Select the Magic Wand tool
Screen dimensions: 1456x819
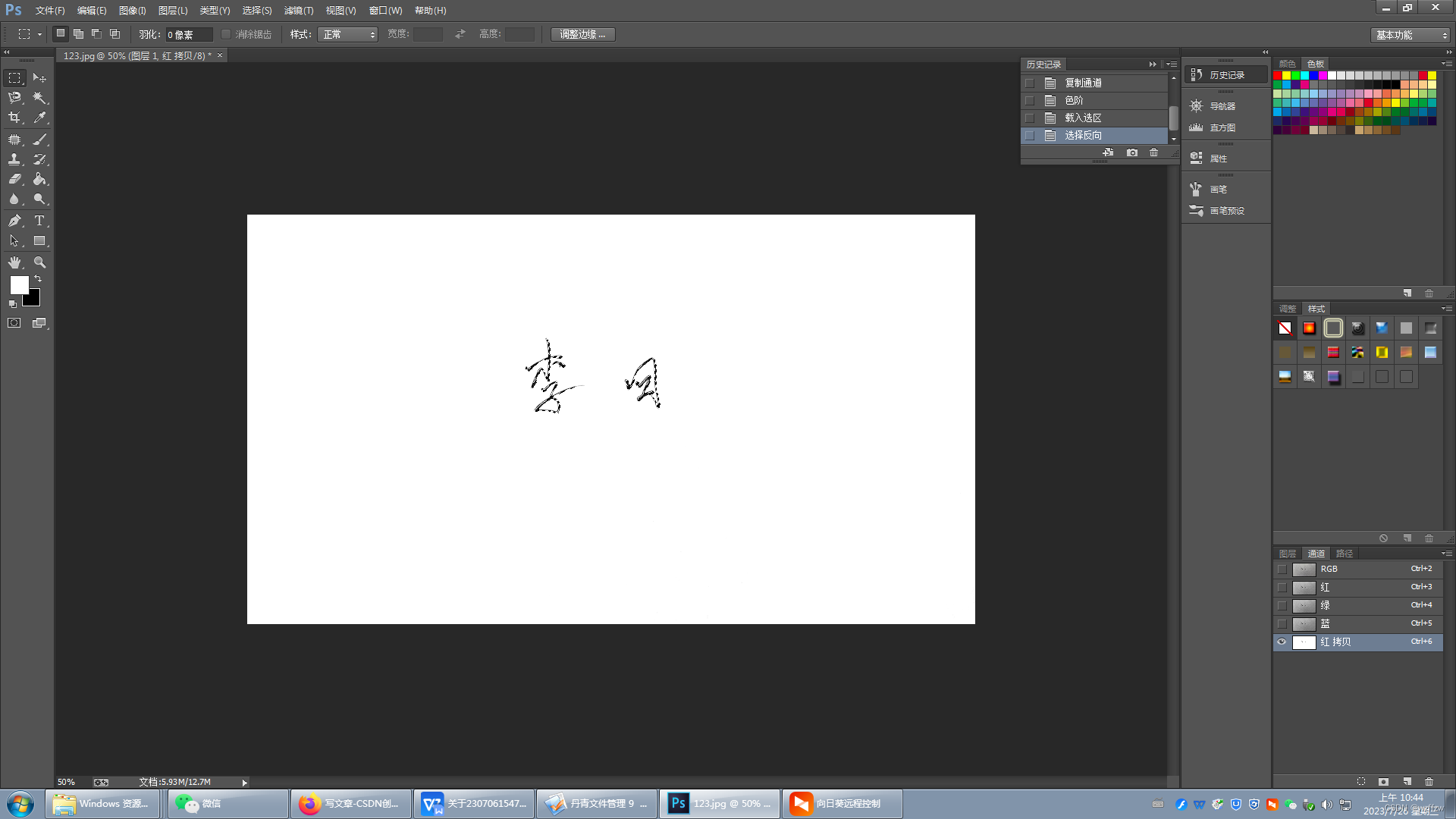39,98
